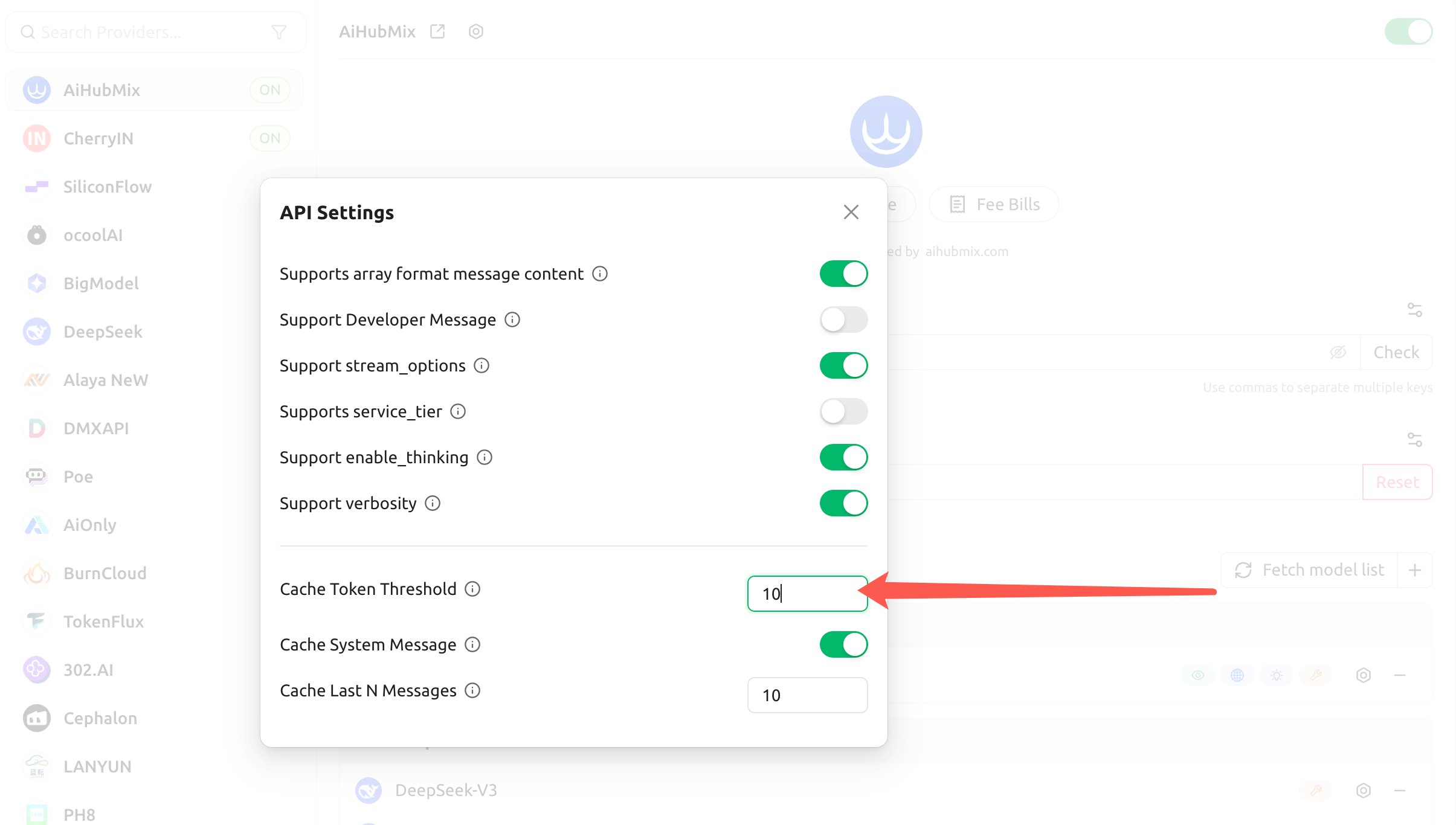Select TokenFlux provider

click(133, 621)
